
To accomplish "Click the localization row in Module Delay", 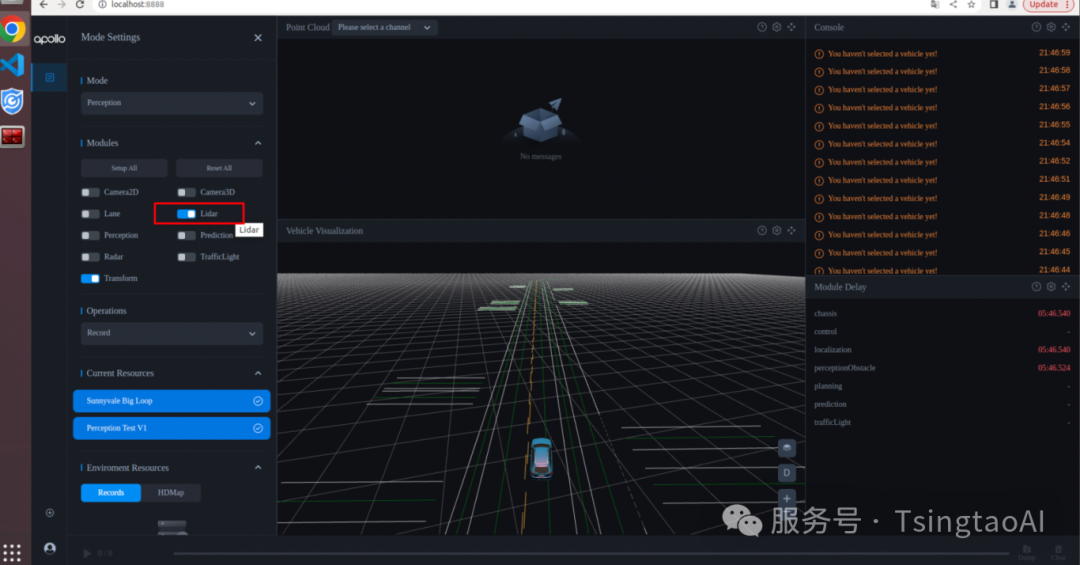I will [942, 350].
